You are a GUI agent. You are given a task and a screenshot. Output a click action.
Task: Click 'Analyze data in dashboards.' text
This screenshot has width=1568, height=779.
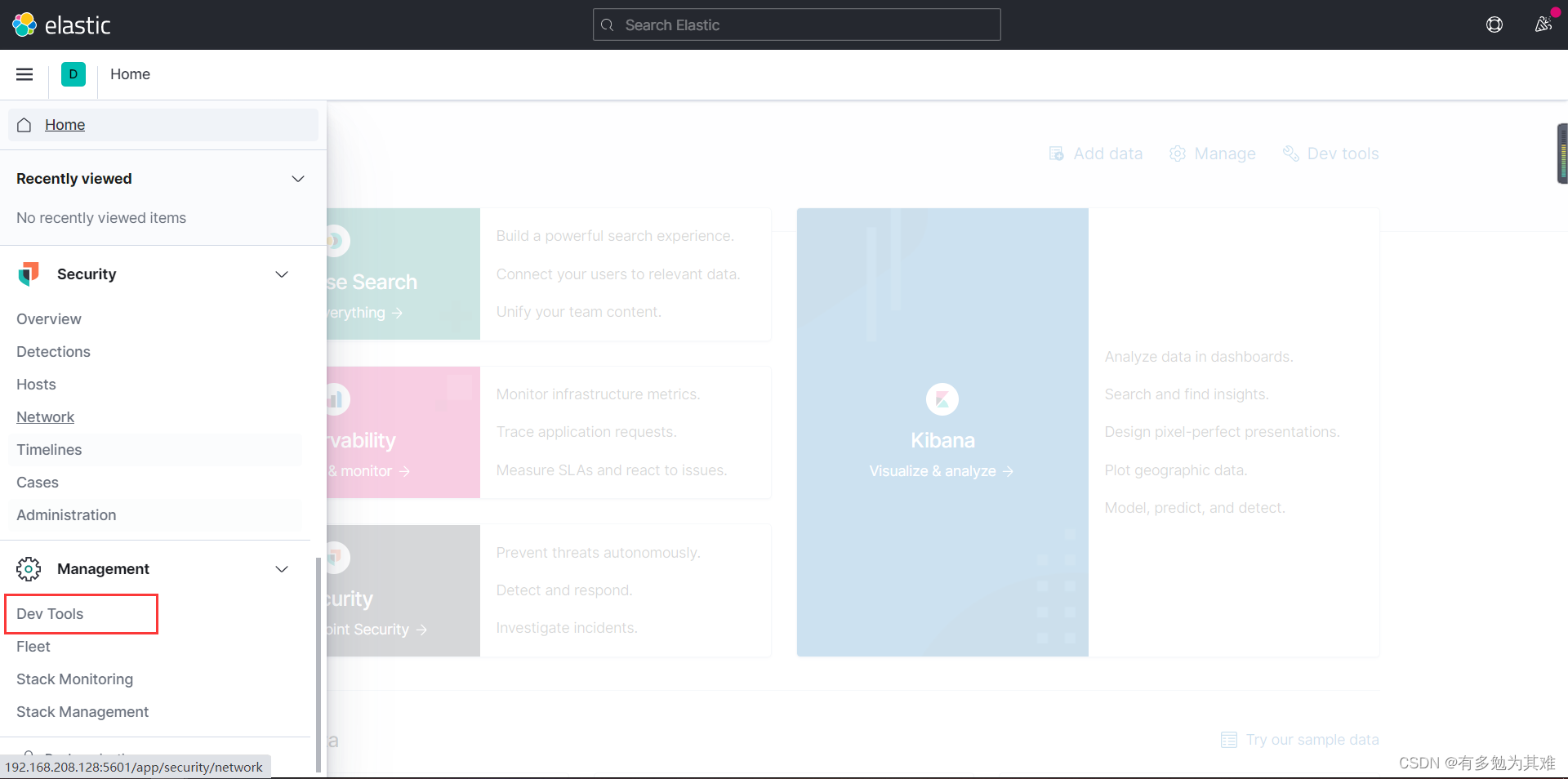(x=1199, y=357)
